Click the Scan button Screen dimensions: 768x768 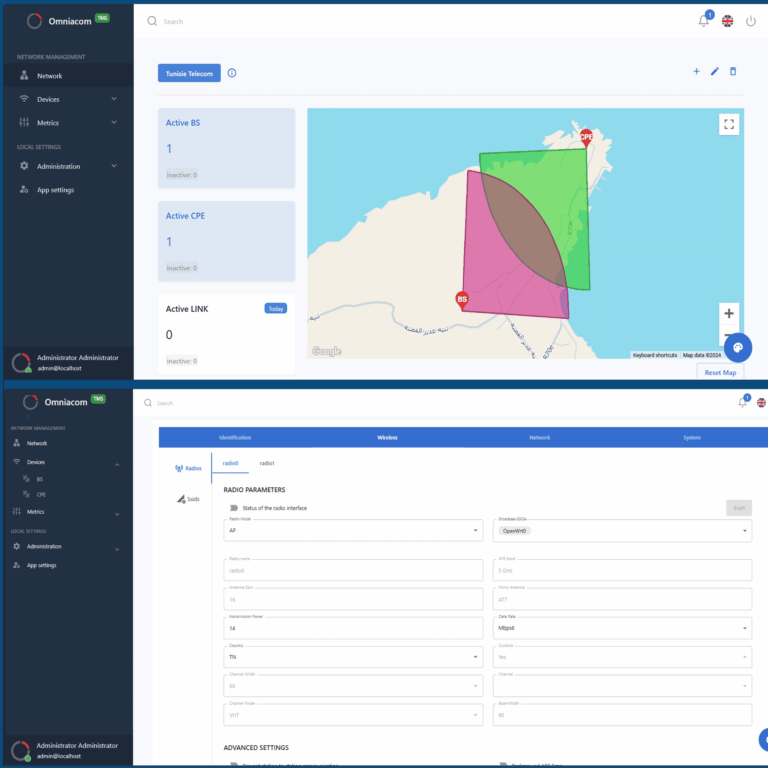[739, 508]
